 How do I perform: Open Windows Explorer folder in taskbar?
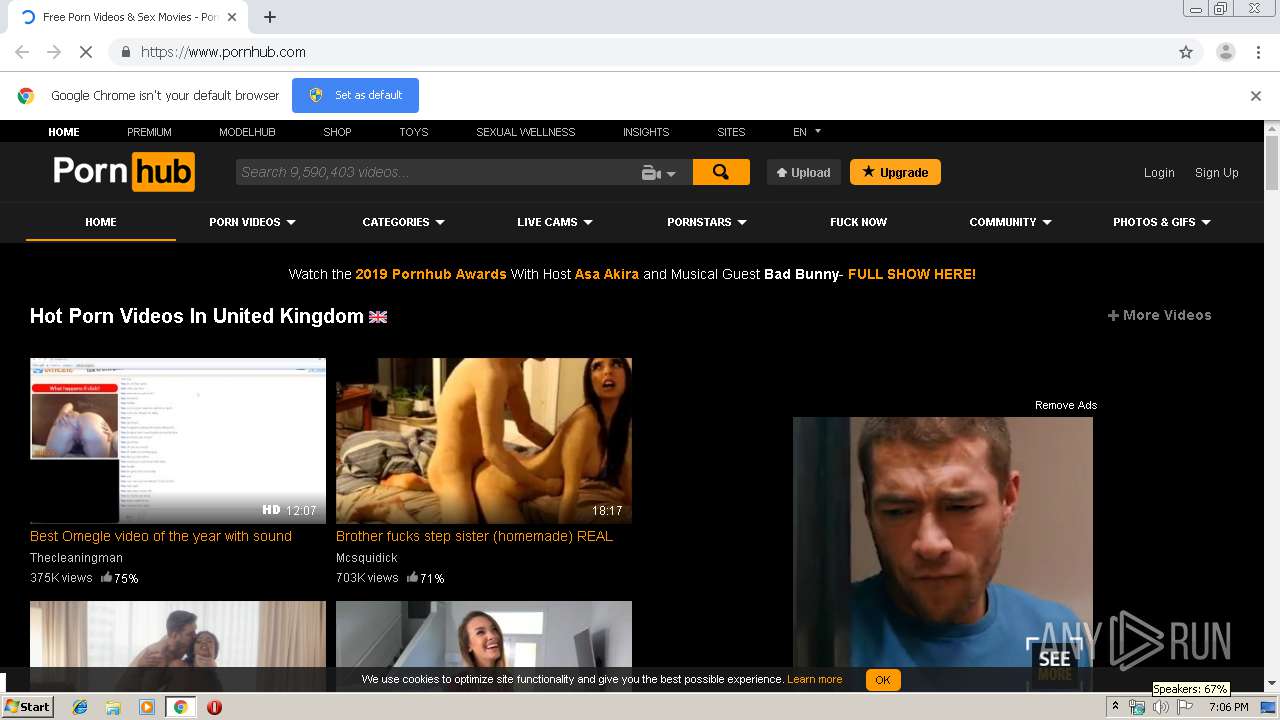(x=113, y=707)
